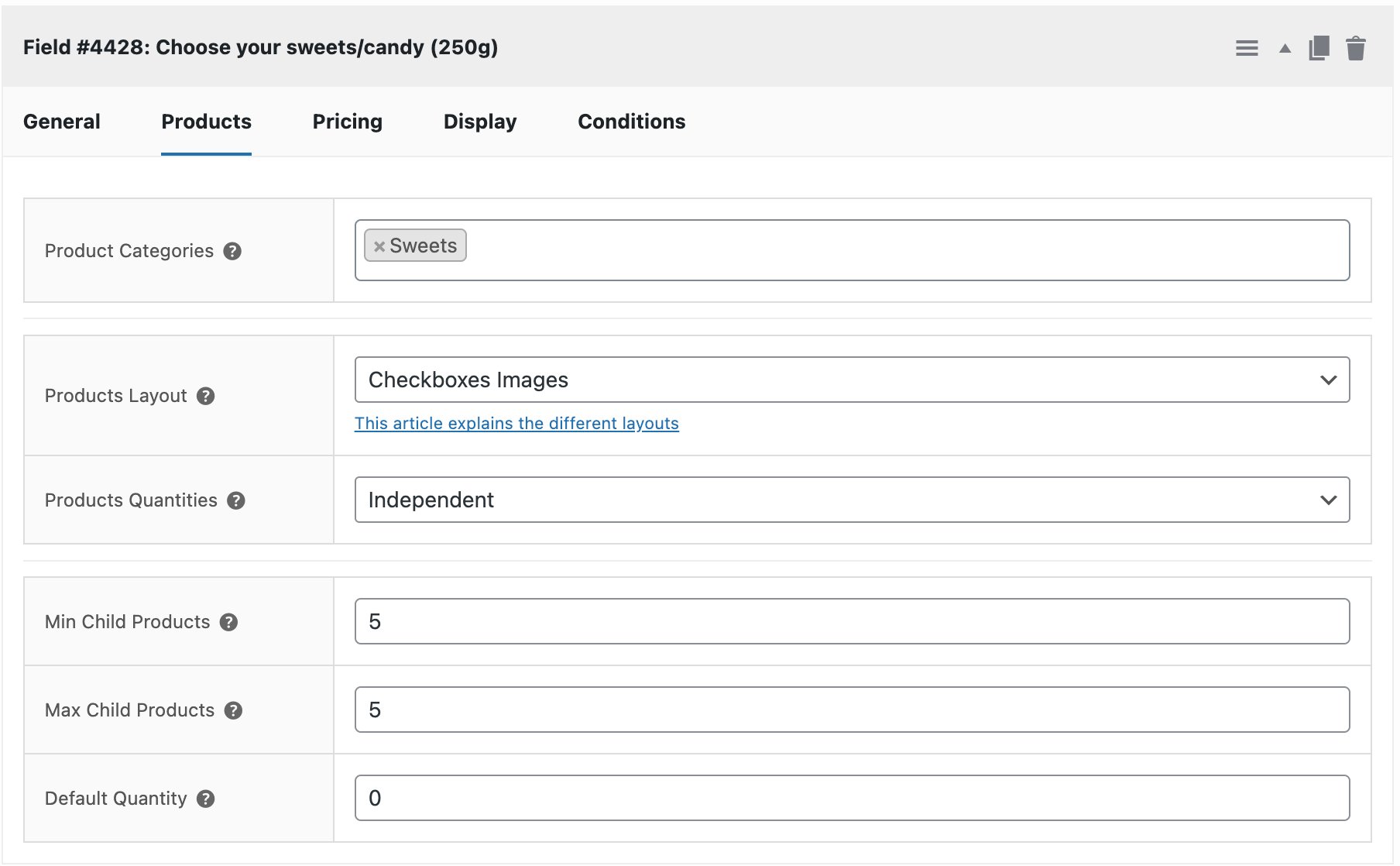This screenshot has width=1400, height=866.
Task: Select the Display tab
Action: (x=480, y=122)
